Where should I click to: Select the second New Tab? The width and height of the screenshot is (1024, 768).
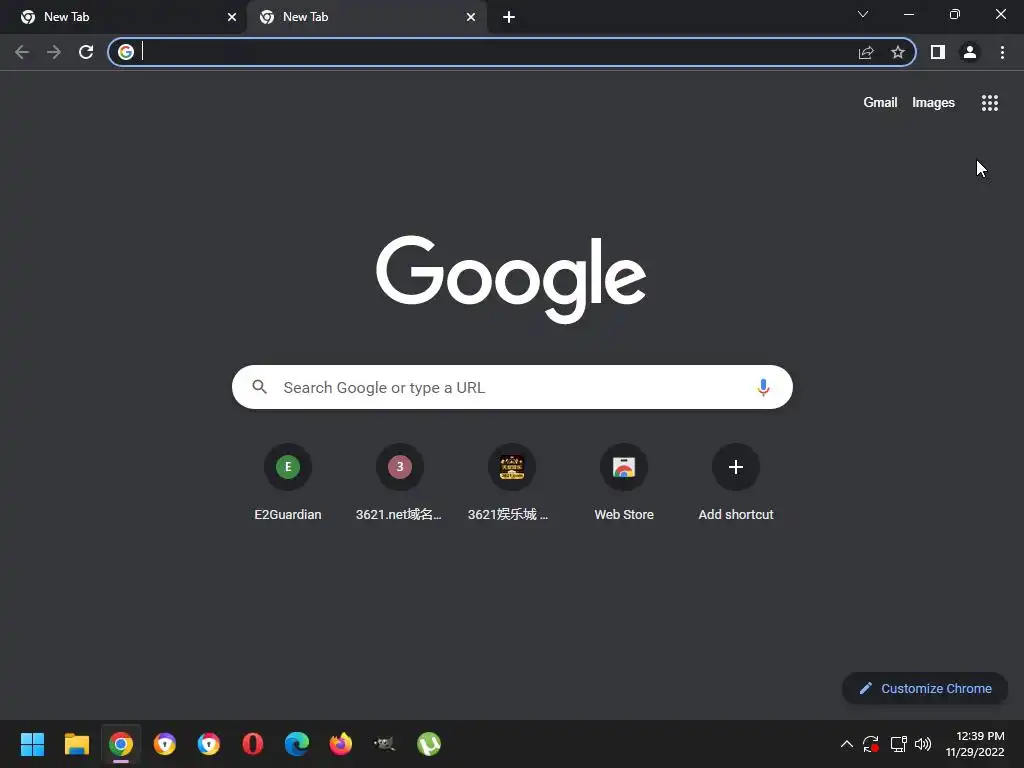[366, 17]
